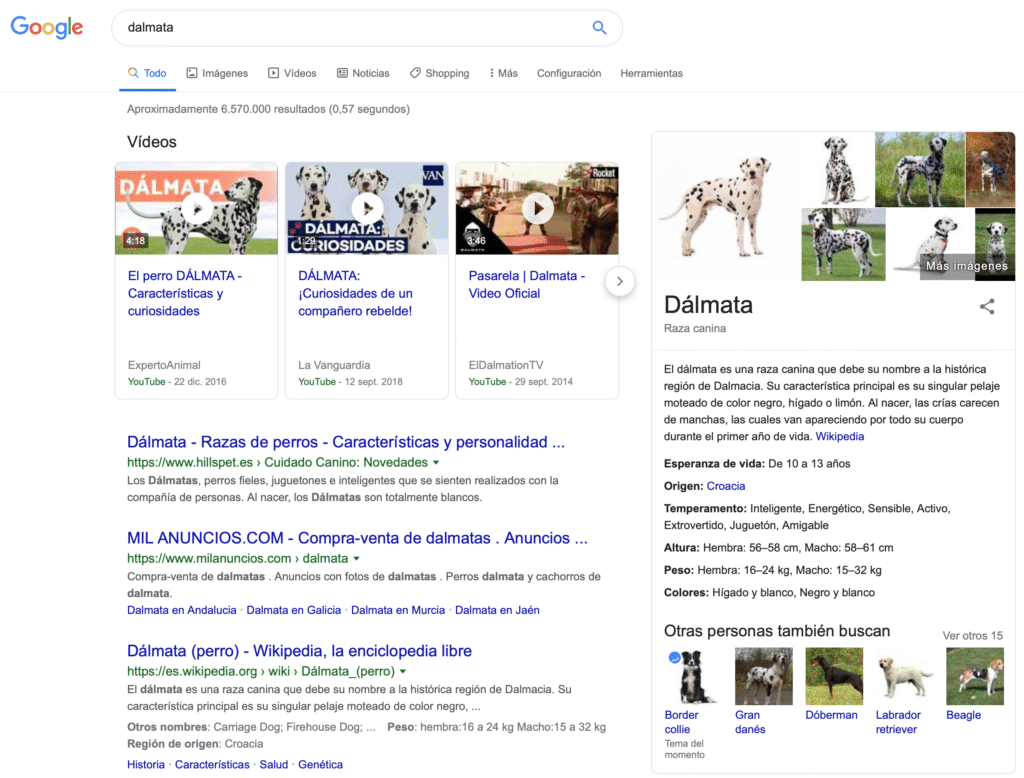Click 'ElDalmationTV' source text
This screenshot has width=1024, height=778.
click(506, 365)
